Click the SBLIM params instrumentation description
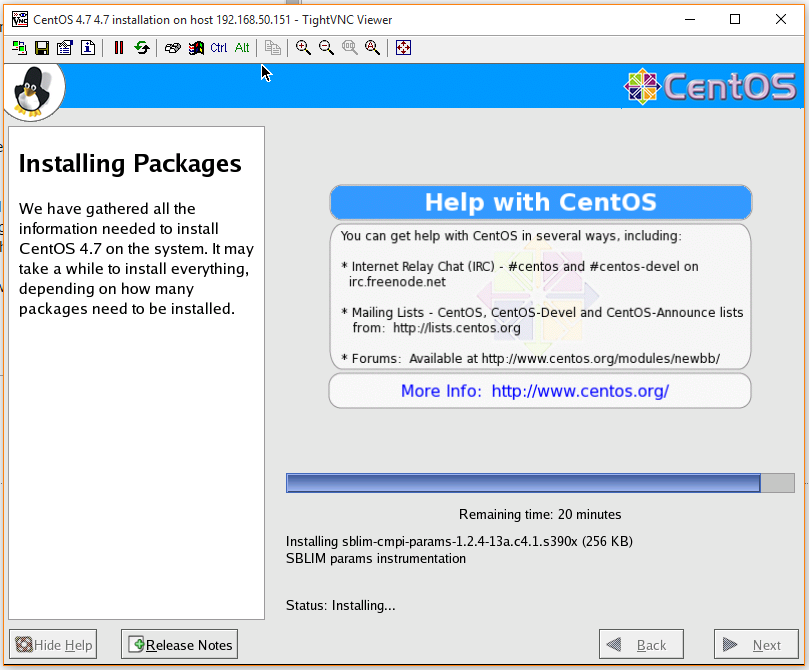The width and height of the screenshot is (809, 670). 376,559
